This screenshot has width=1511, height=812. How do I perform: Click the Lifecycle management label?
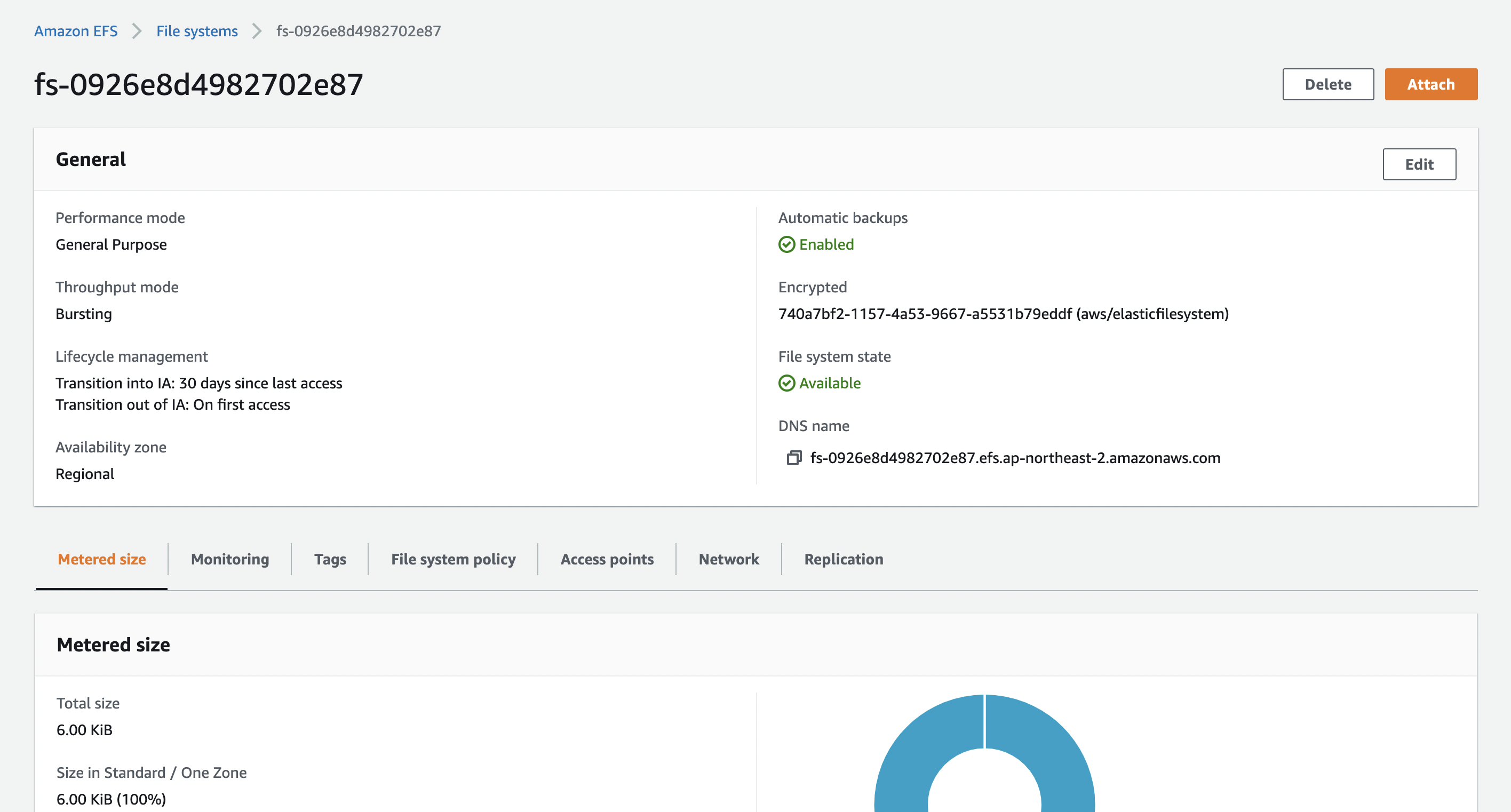click(x=131, y=356)
